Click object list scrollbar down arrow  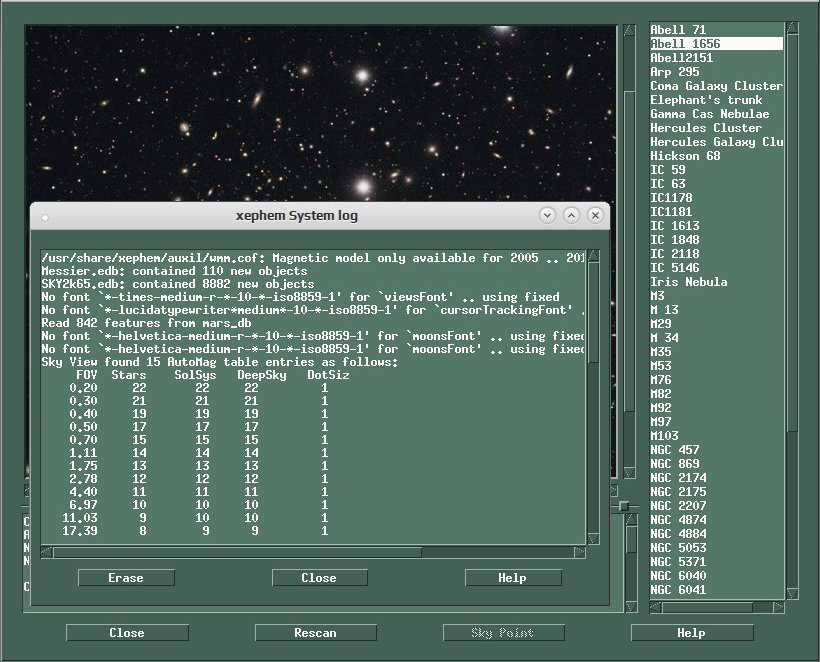(792, 593)
